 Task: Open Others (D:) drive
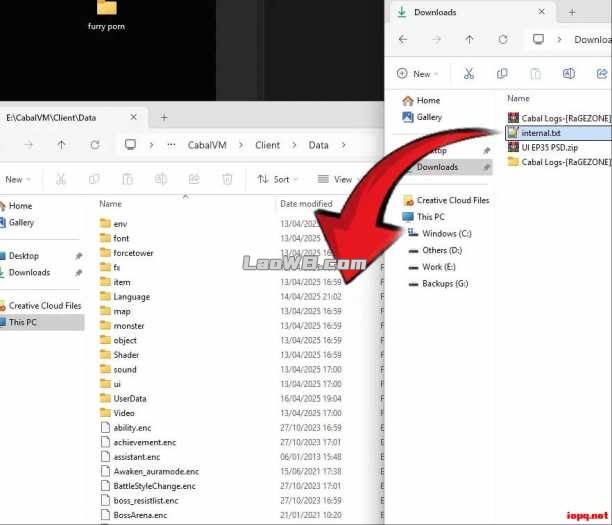pos(435,250)
